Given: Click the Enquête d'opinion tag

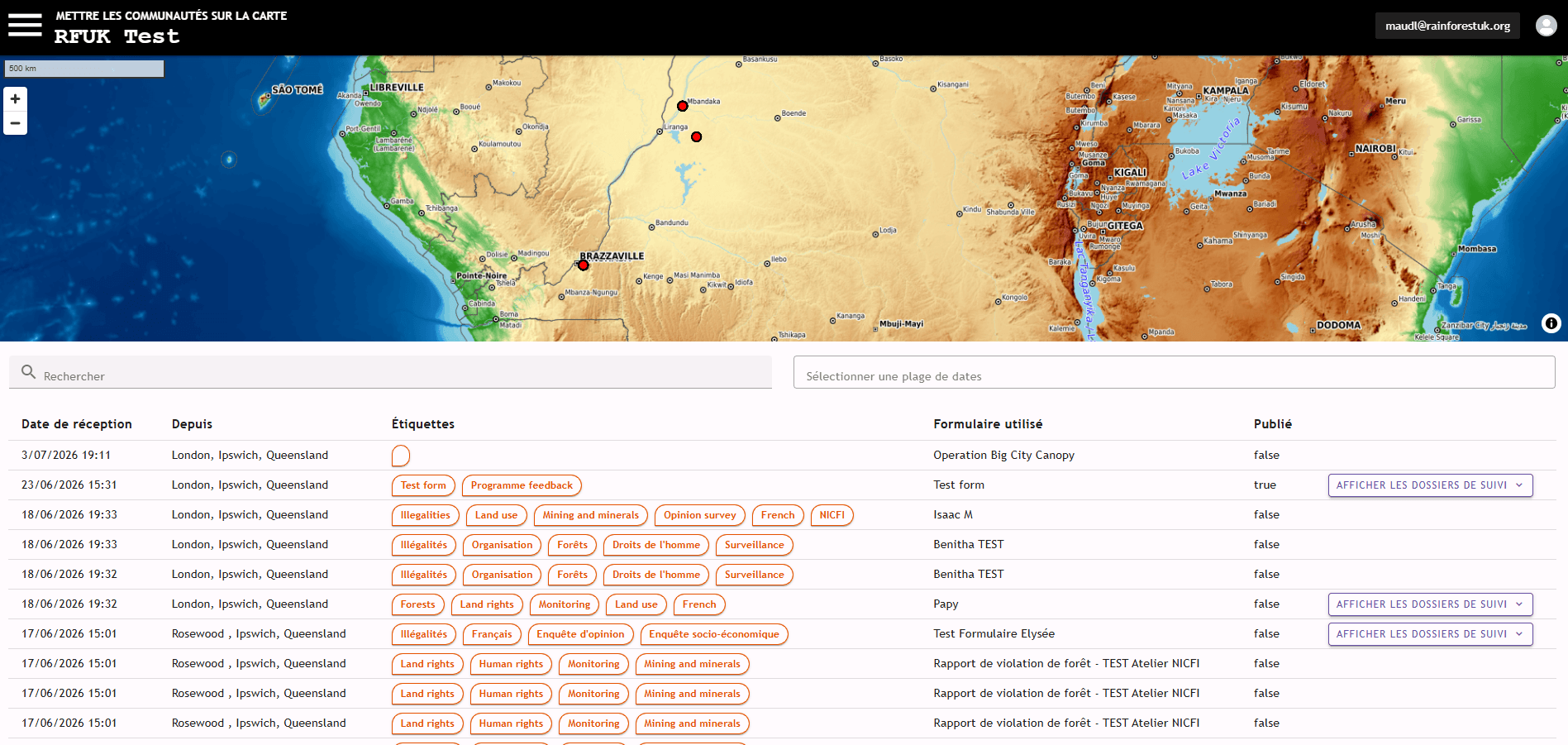Looking at the screenshot, I should coord(580,634).
